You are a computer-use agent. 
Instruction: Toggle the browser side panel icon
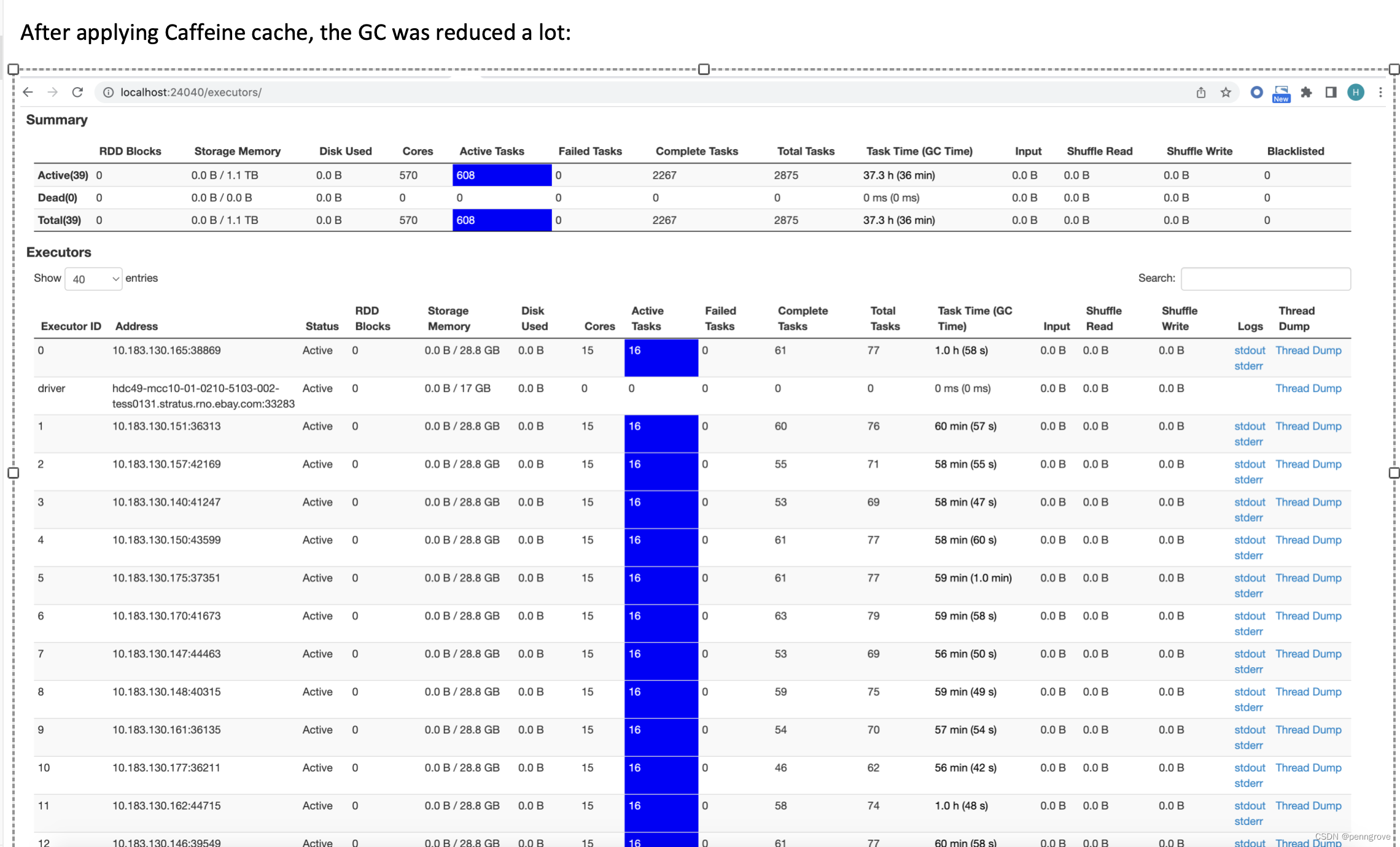(1331, 92)
